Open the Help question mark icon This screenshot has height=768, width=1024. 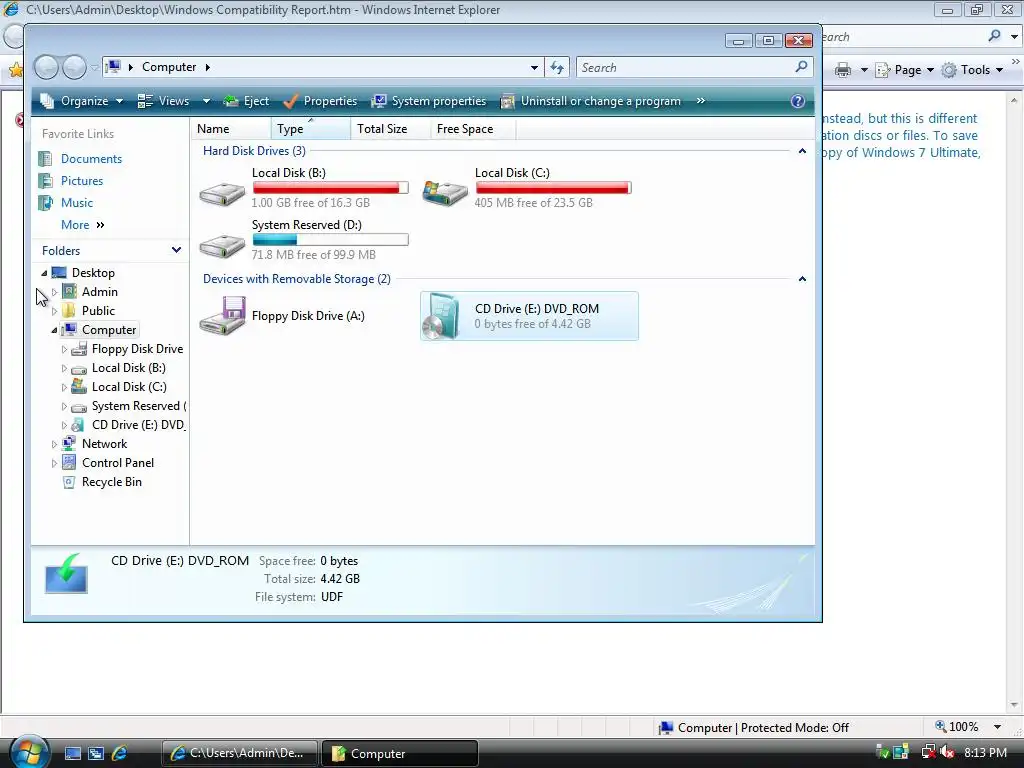tap(797, 101)
